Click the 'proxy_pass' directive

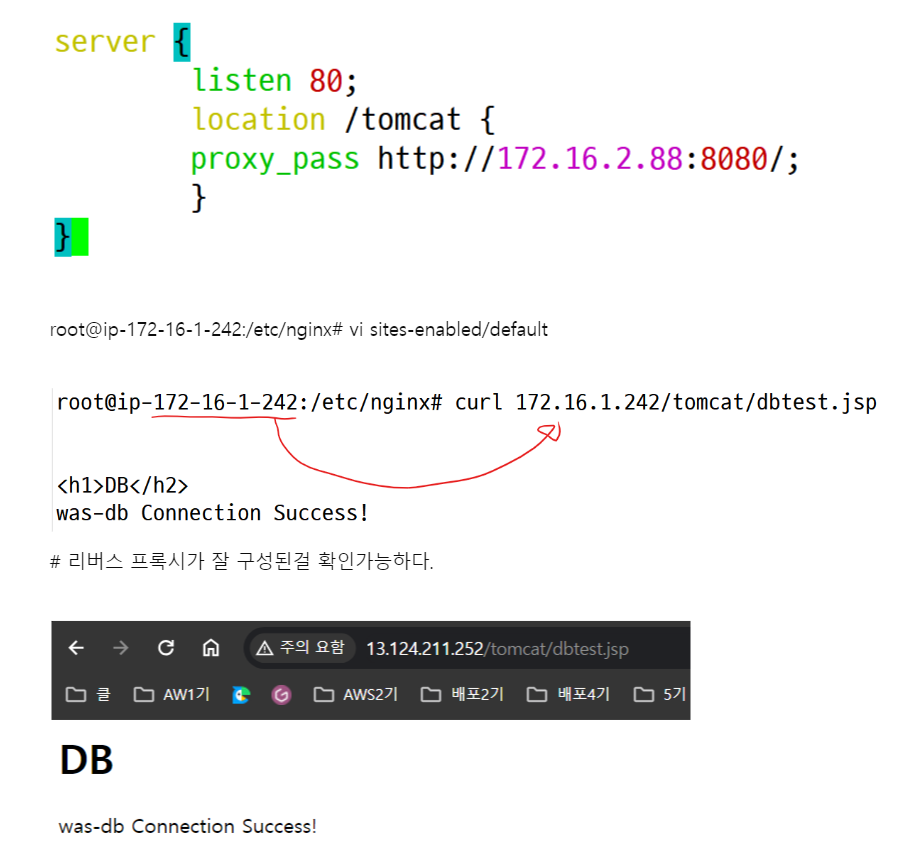pyautogui.click(x=275, y=159)
